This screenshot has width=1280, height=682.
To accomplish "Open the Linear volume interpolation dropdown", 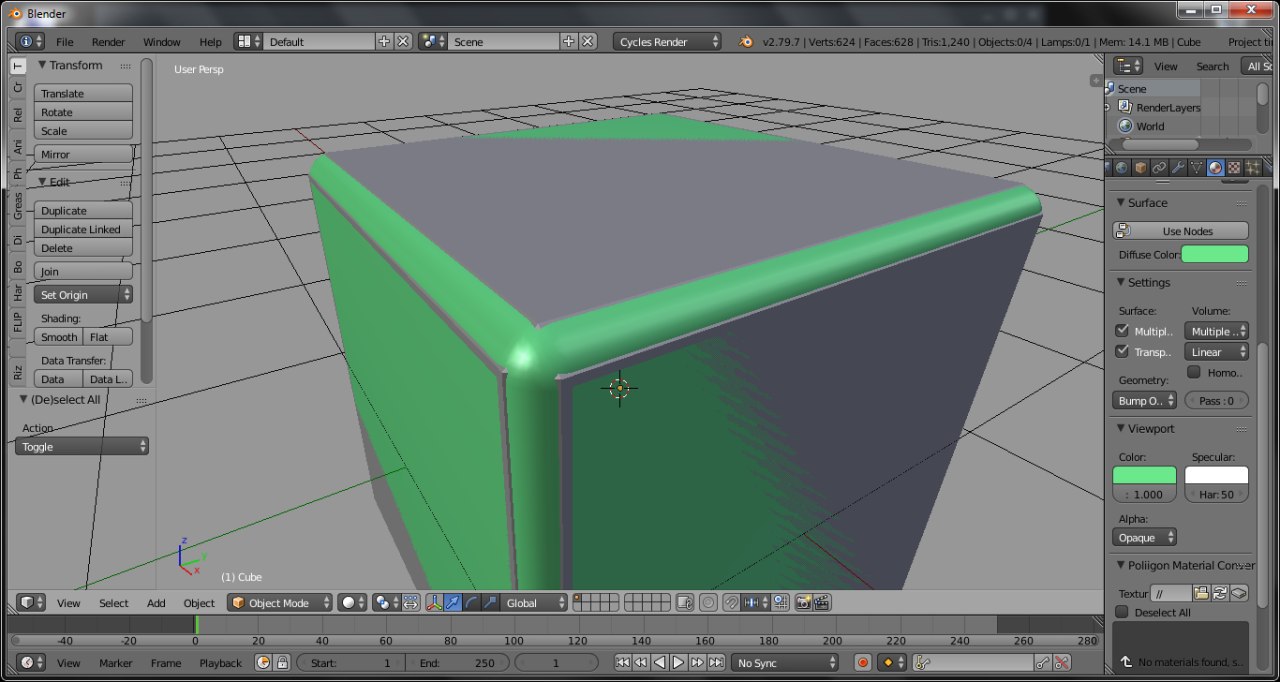I will (x=1217, y=351).
